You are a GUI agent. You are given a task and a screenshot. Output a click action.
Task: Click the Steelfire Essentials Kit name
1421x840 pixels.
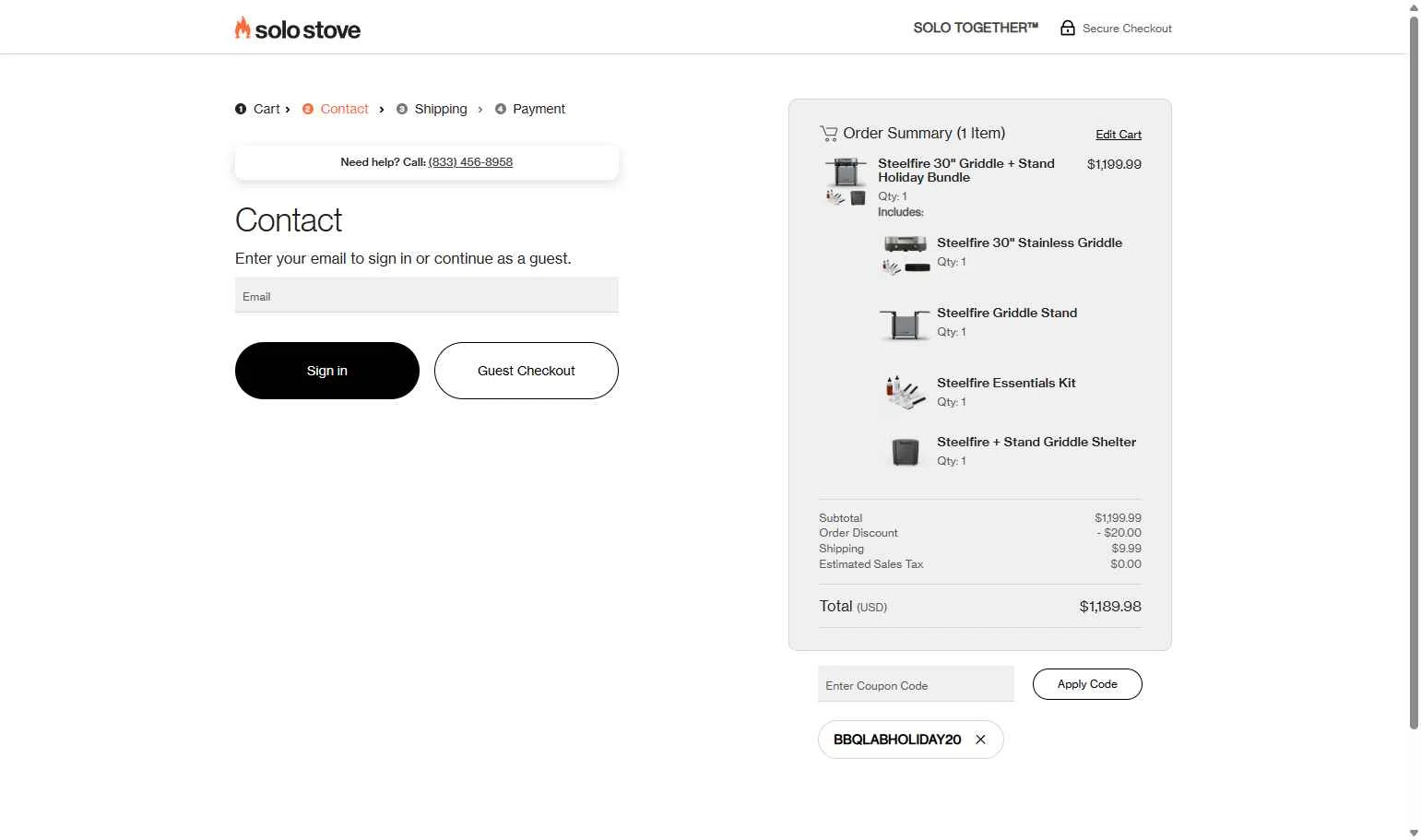(x=1006, y=383)
